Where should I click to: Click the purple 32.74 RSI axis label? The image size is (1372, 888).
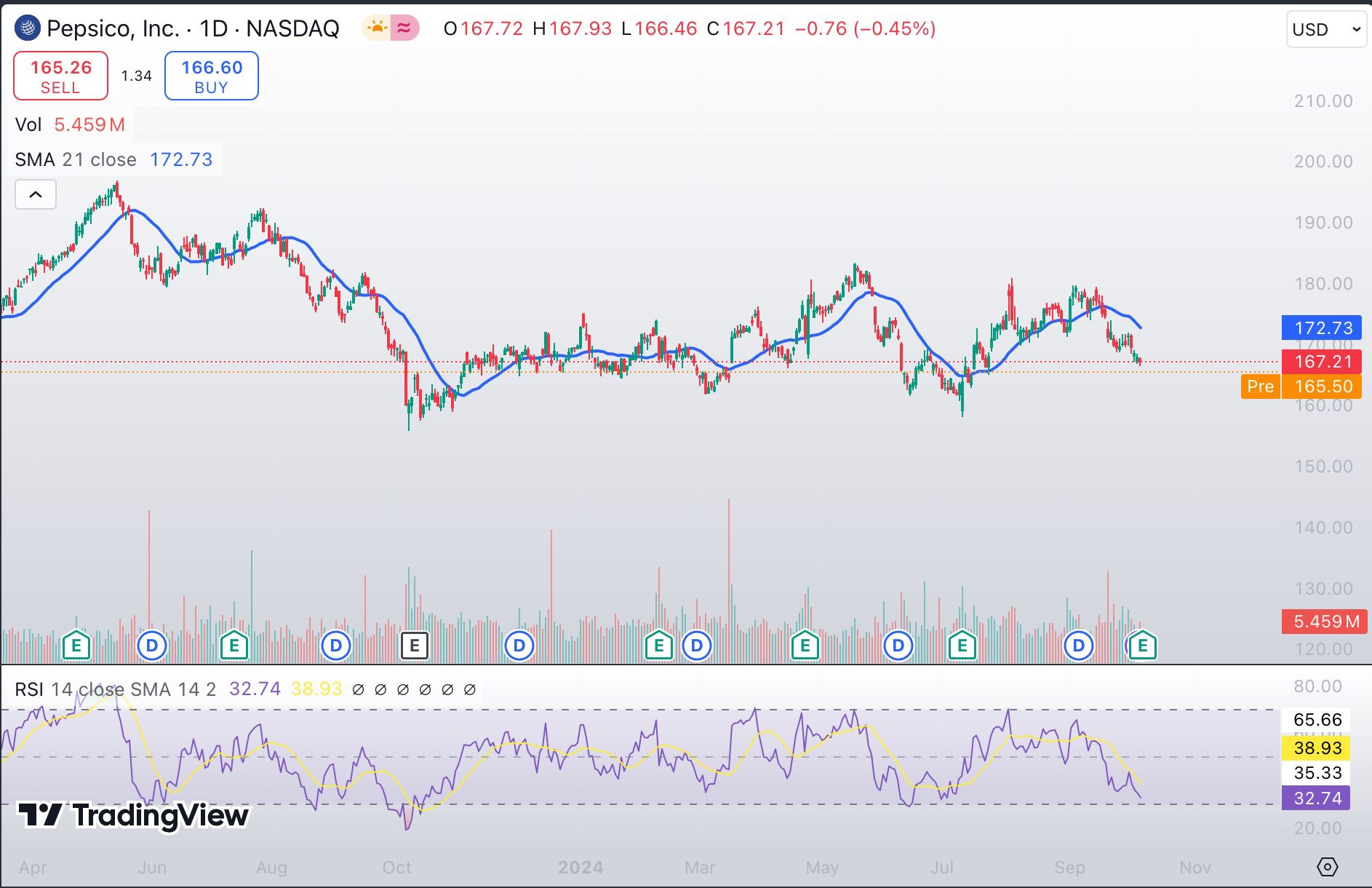[1316, 798]
